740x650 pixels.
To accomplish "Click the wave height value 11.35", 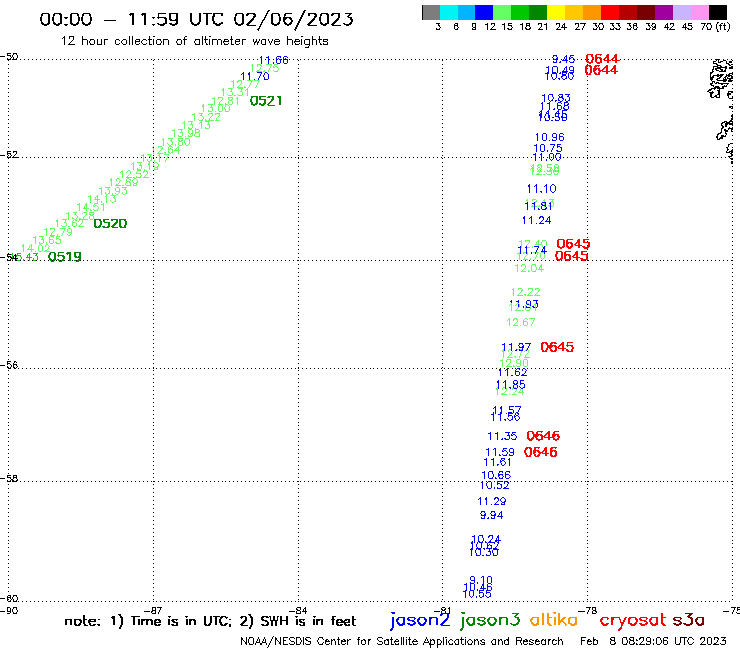I will tap(502, 436).
